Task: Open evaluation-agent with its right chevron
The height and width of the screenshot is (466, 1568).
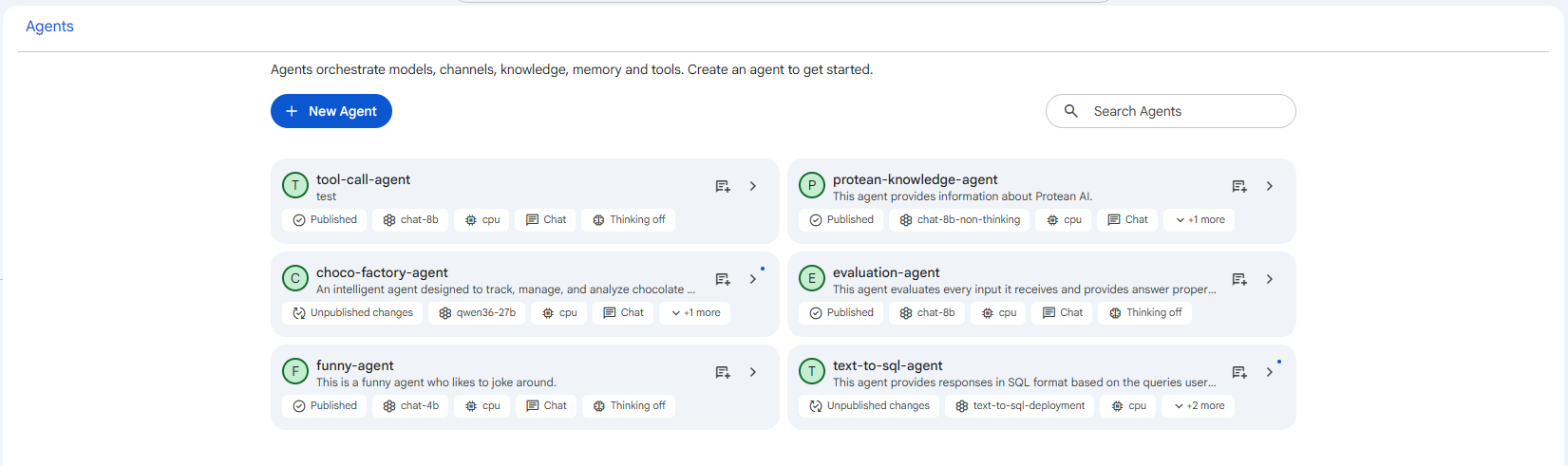Action: (x=1270, y=280)
